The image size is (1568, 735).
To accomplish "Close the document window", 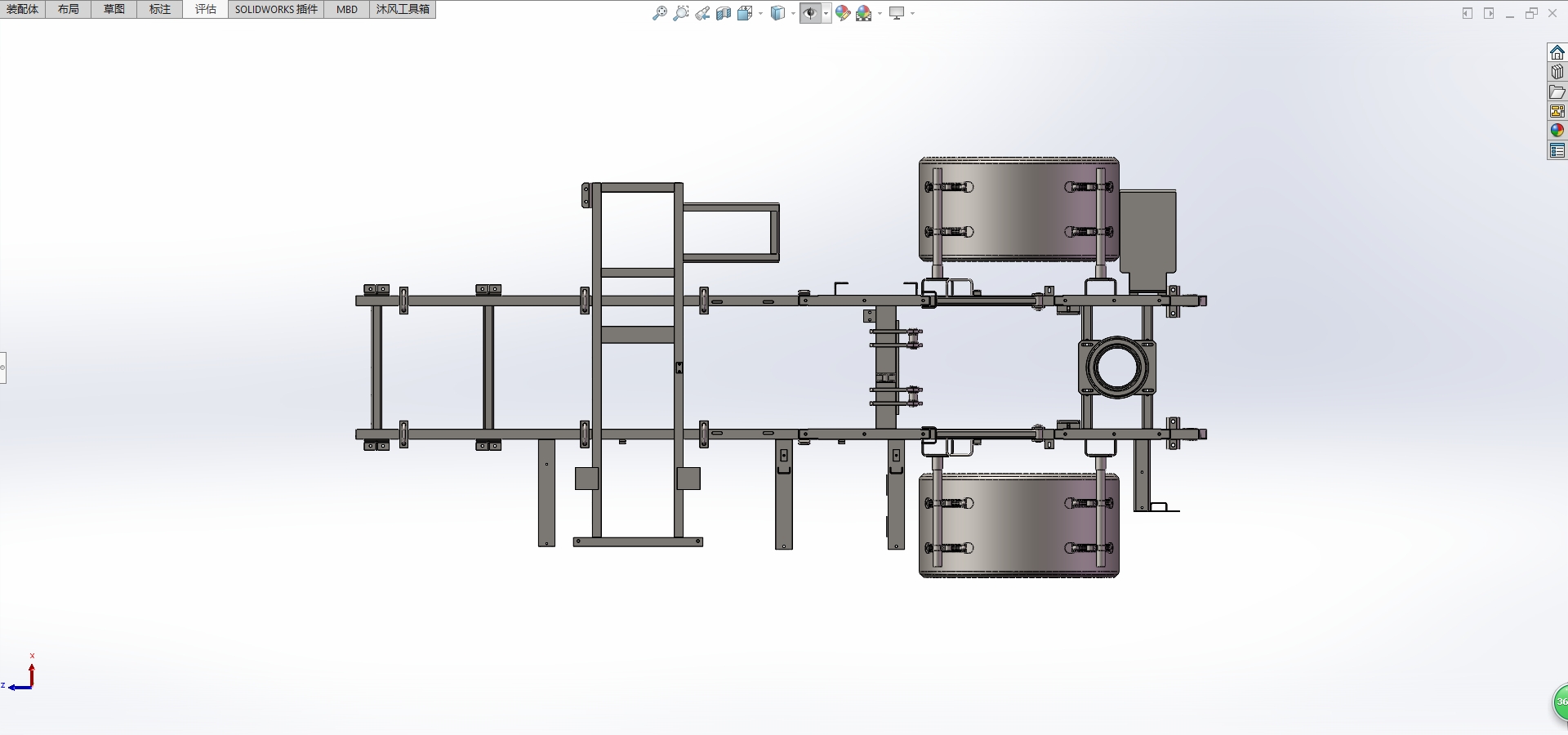I will (1552, 13).
